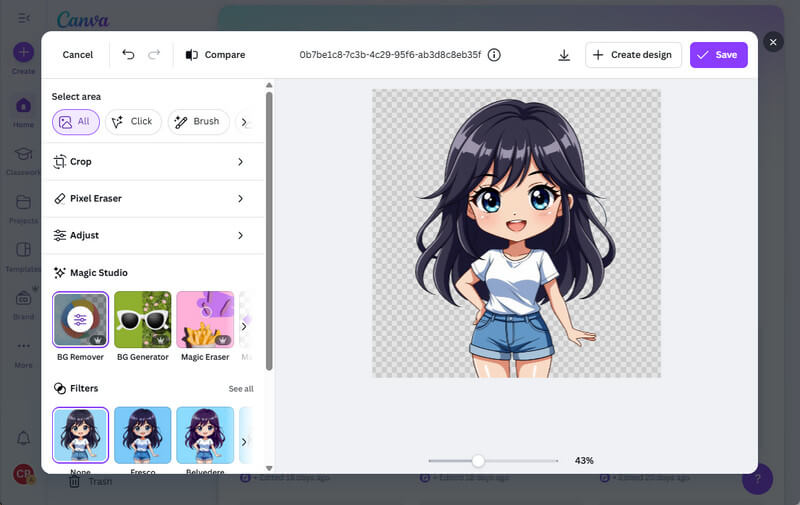The width and height of the screenshot is (800, 505).
Task: Click the Filters circles icon
Action: coord(60,388)
